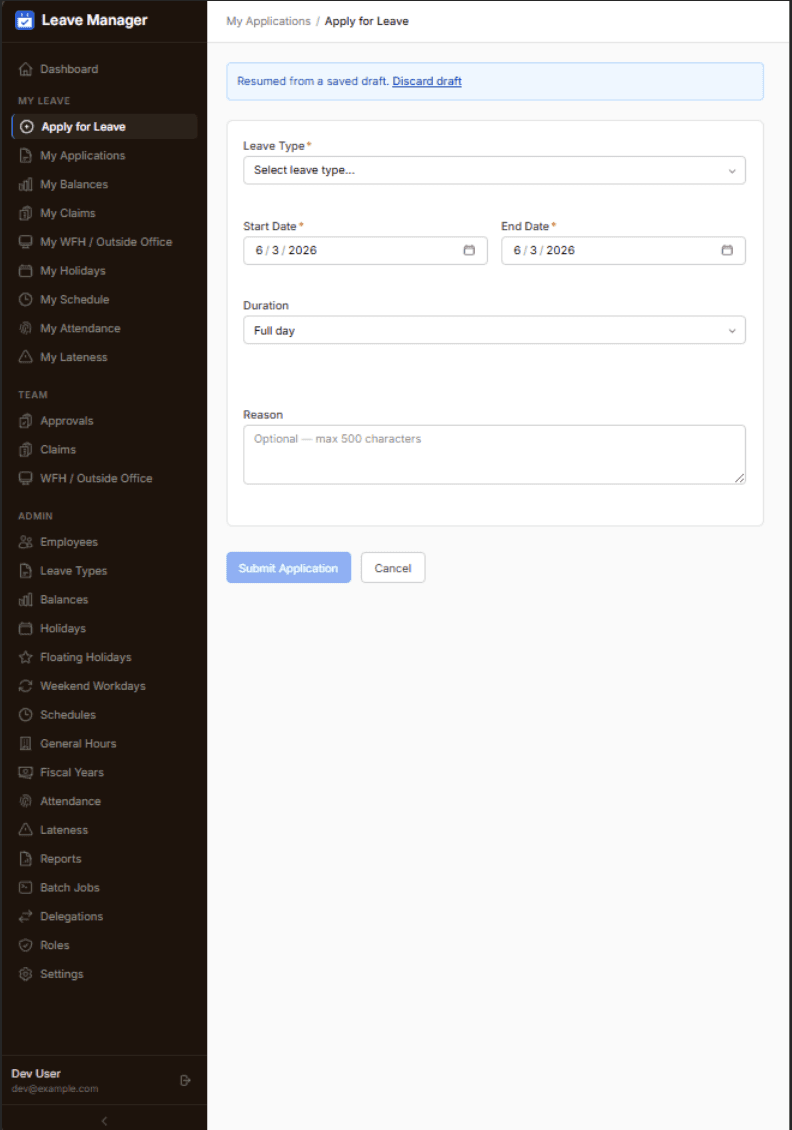Click the logout icon beside Dev User

185,1080
